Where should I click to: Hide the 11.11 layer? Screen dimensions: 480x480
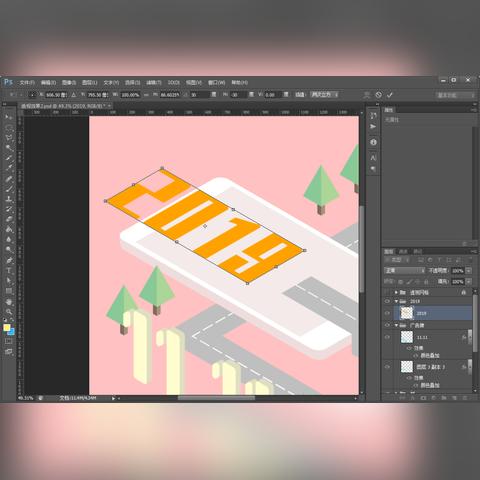click(387, 337)
